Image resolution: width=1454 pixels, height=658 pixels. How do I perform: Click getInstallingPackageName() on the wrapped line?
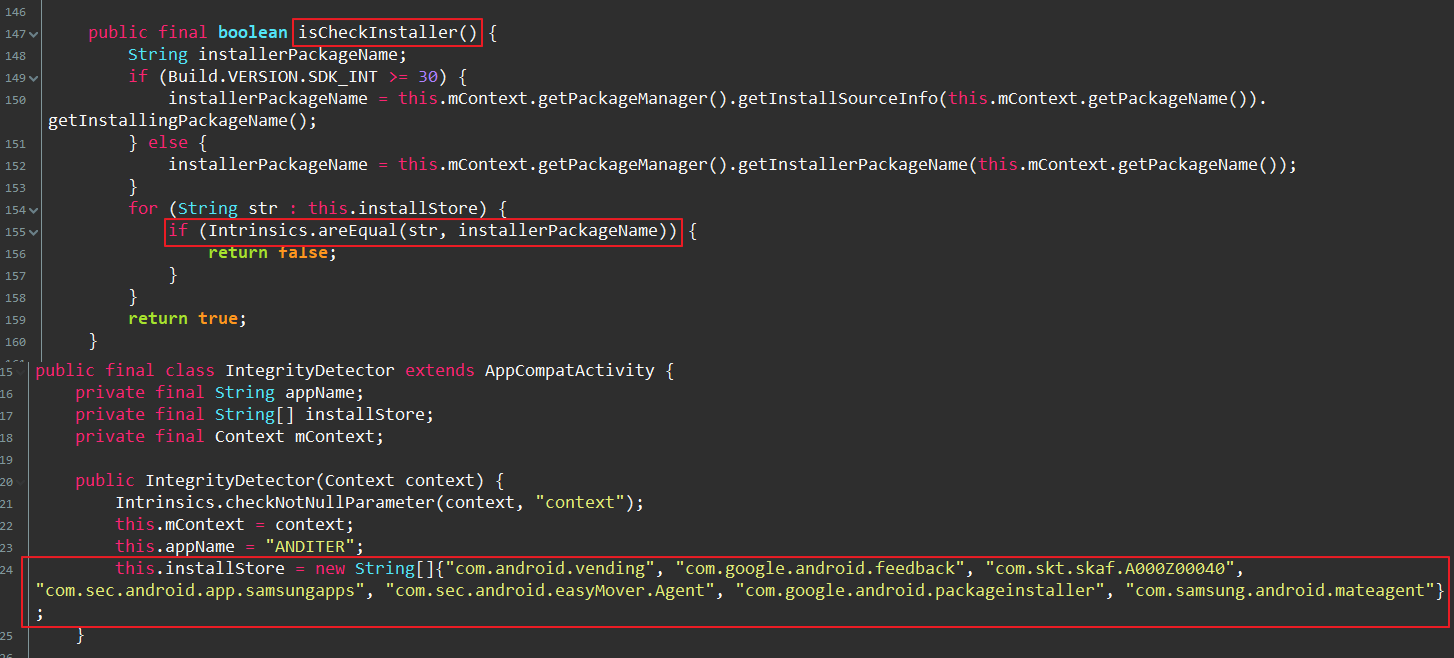coord(182,120)
